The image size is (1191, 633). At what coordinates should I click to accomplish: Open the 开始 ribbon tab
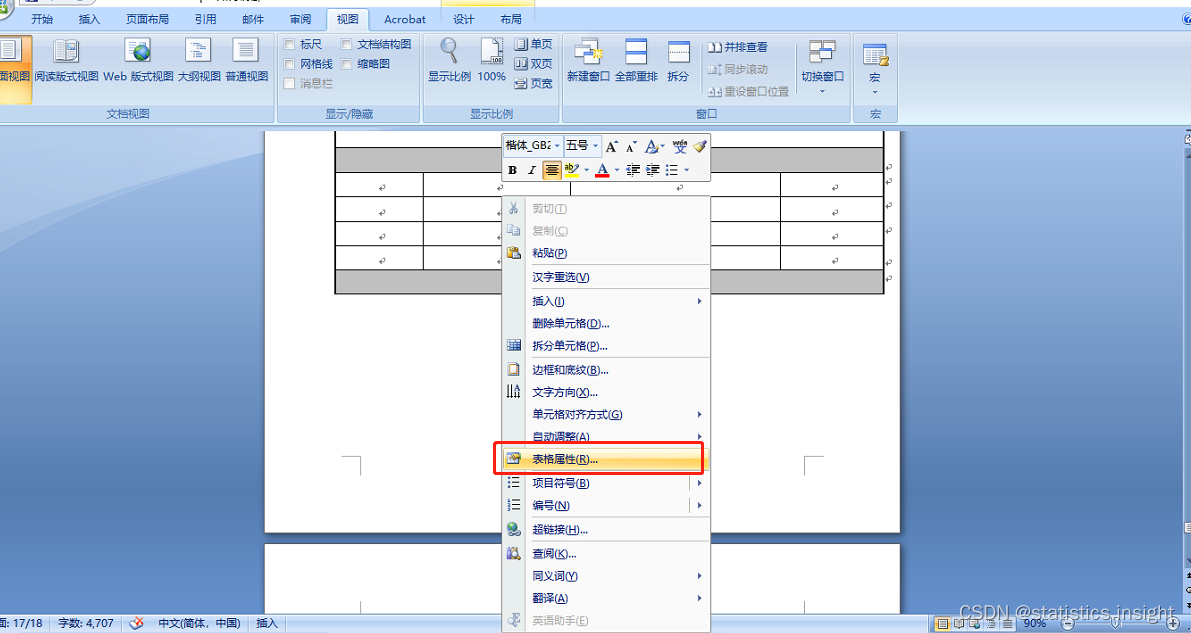tap(41, 19)
